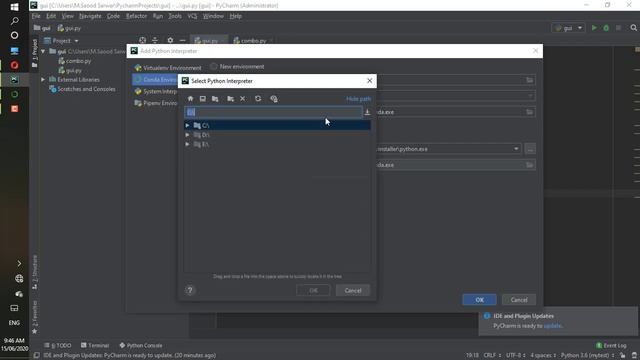Image resolution: width=640 pixels, height=360 pixels.
Task: Click the update link in notification
Action: (552, 326)
